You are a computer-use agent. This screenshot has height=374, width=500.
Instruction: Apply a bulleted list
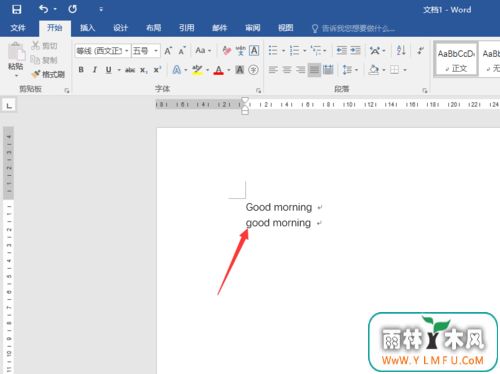click(273, 50)
